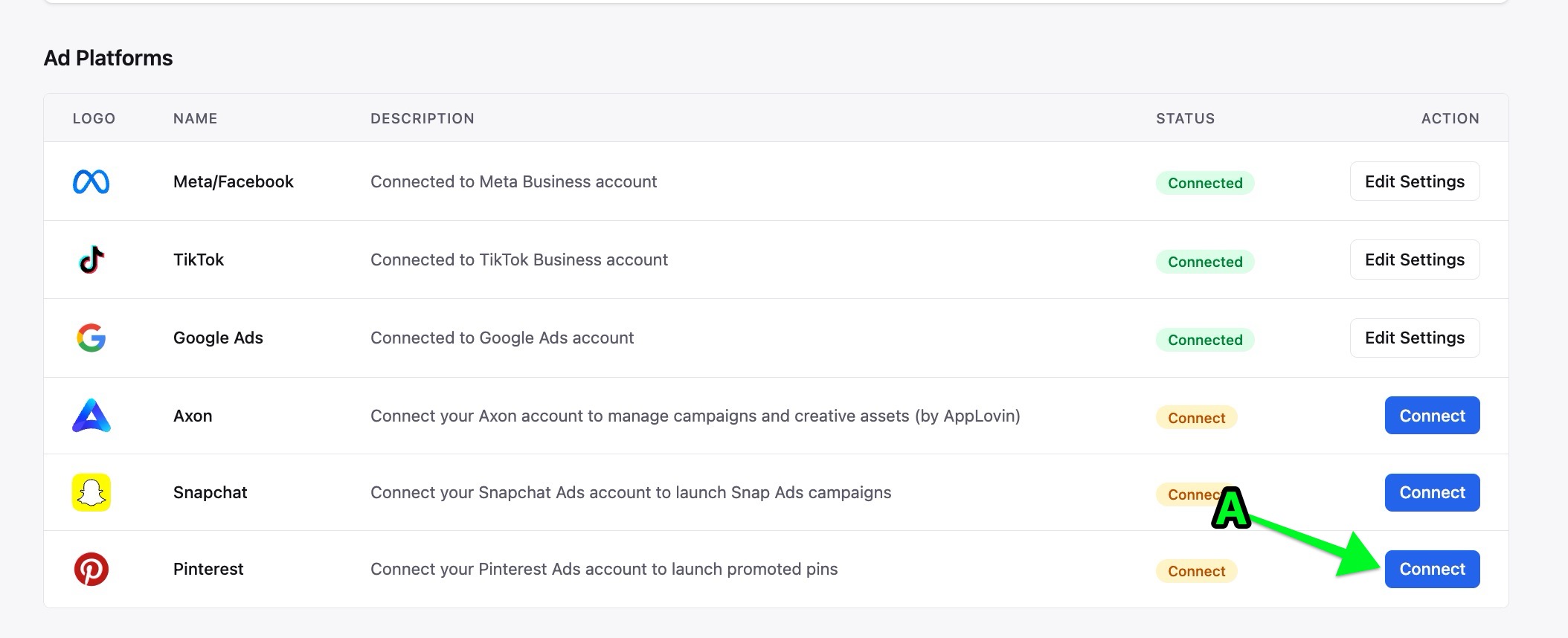This screenshot has width=1568, height=638.
Task: Click the Snapchat ghost logo
Action: (x=91, y=492)
